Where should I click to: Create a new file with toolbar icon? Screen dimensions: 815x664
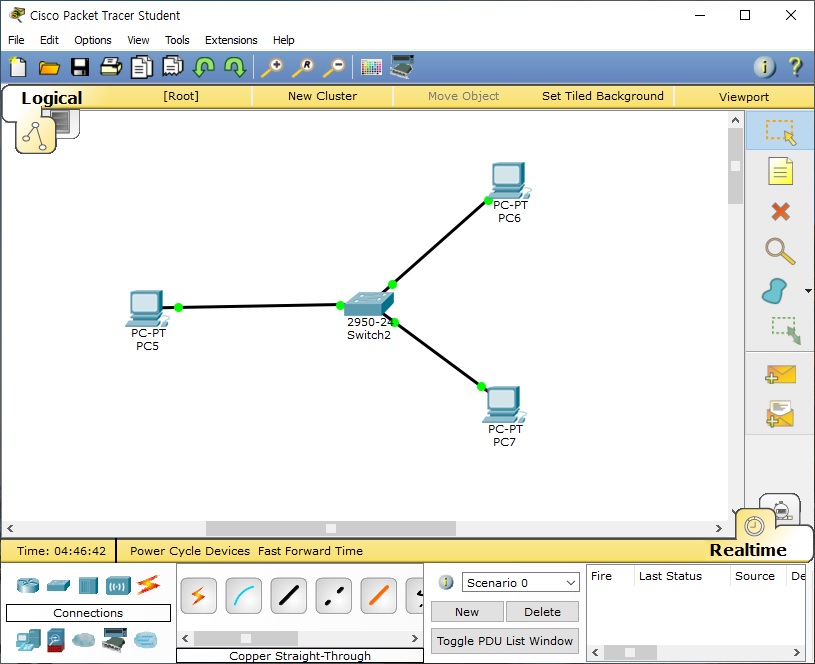(18, 67)
